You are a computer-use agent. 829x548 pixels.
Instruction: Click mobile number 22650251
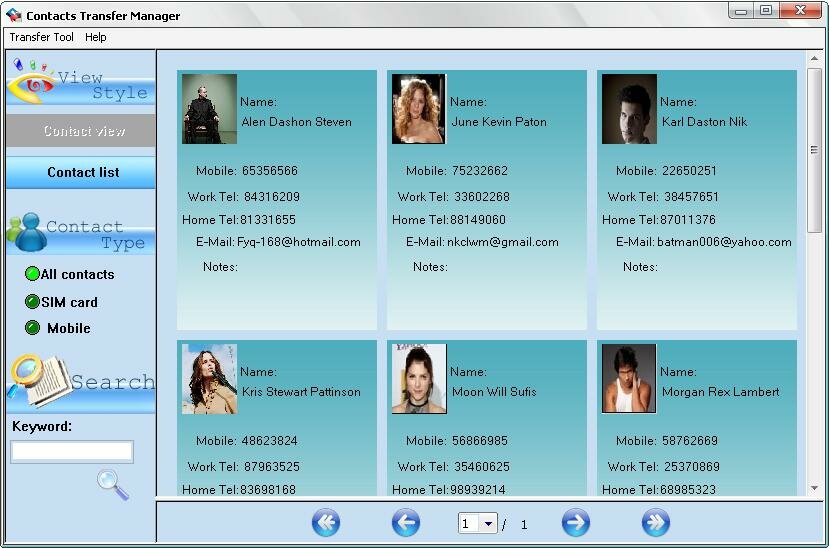(x=689, y=171)
